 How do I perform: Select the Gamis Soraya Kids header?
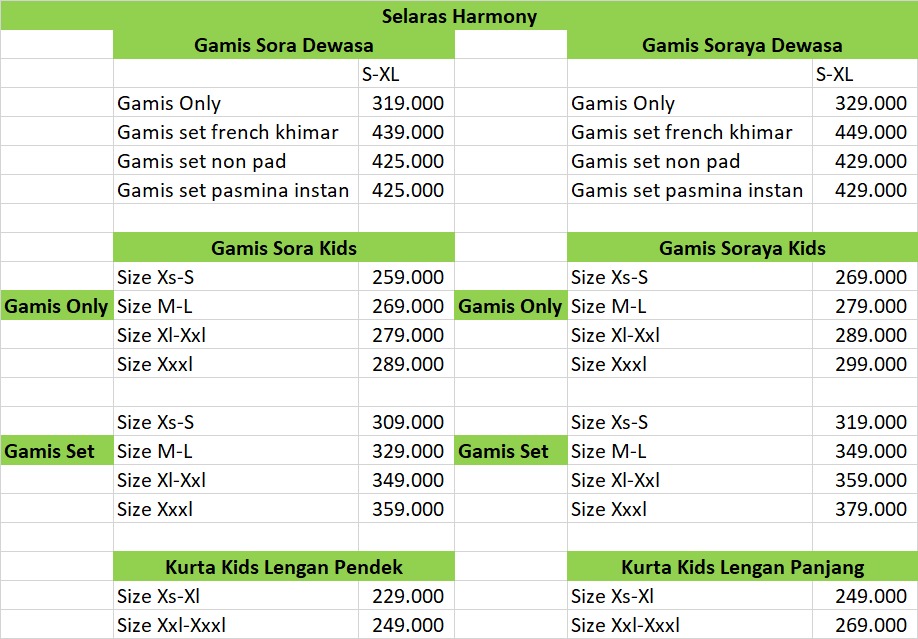[742, 248]
